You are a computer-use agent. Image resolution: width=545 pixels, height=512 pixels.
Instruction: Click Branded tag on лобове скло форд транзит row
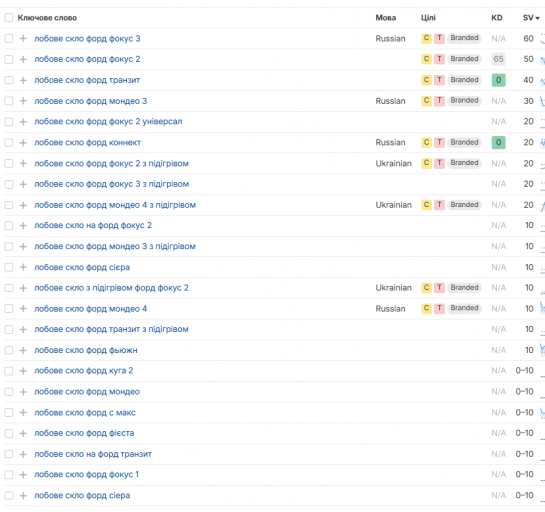[464, 80]
